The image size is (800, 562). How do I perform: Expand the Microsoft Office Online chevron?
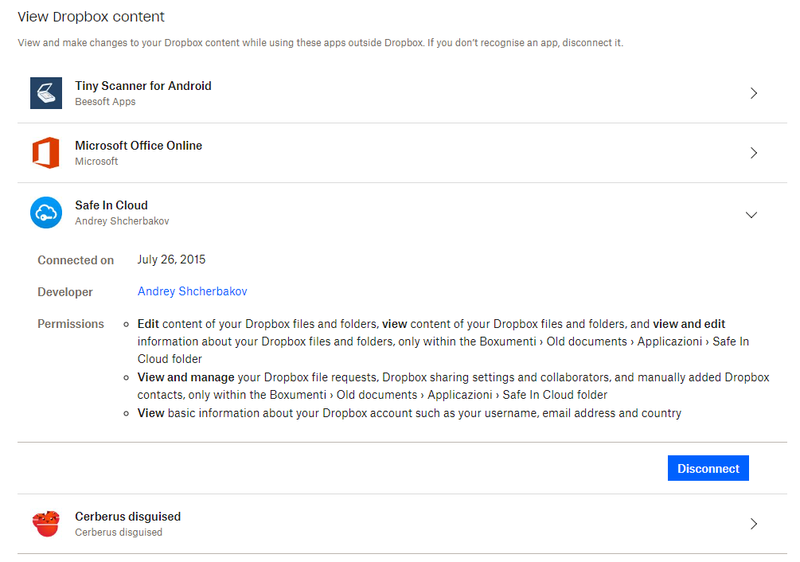(753, 153)
